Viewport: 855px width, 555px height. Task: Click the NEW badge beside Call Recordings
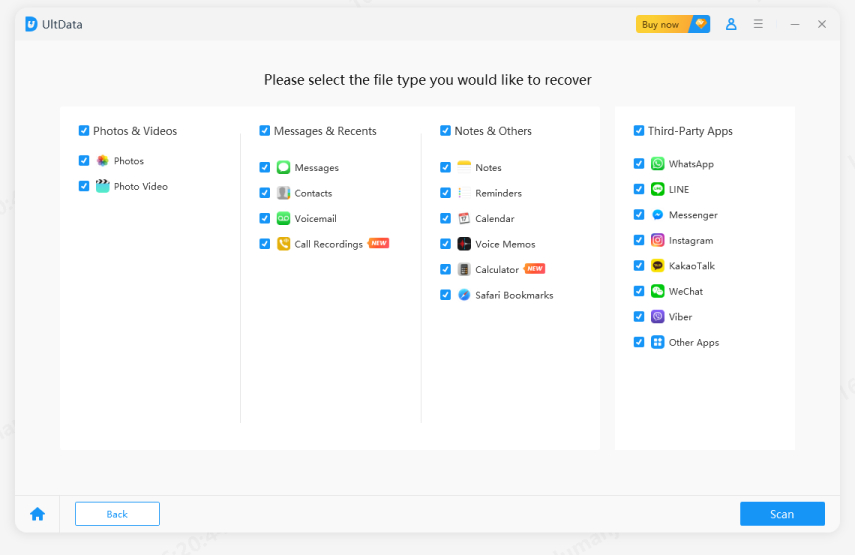point(379,243)
